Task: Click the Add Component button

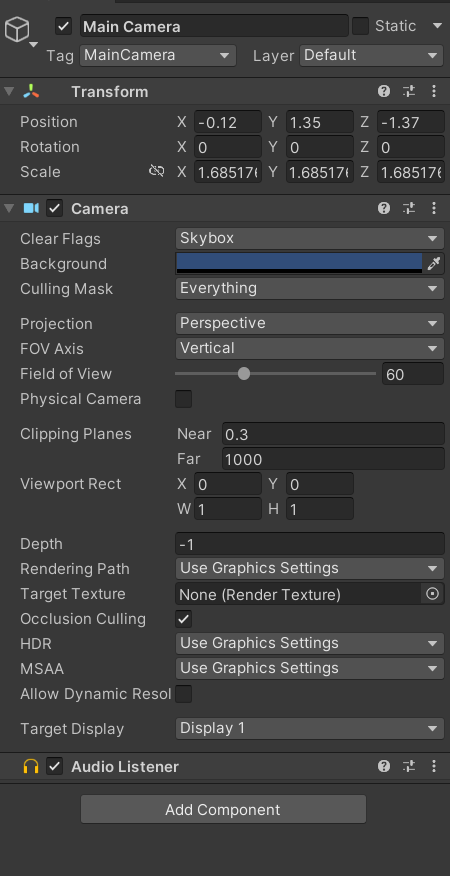Action: pos(223,810)
